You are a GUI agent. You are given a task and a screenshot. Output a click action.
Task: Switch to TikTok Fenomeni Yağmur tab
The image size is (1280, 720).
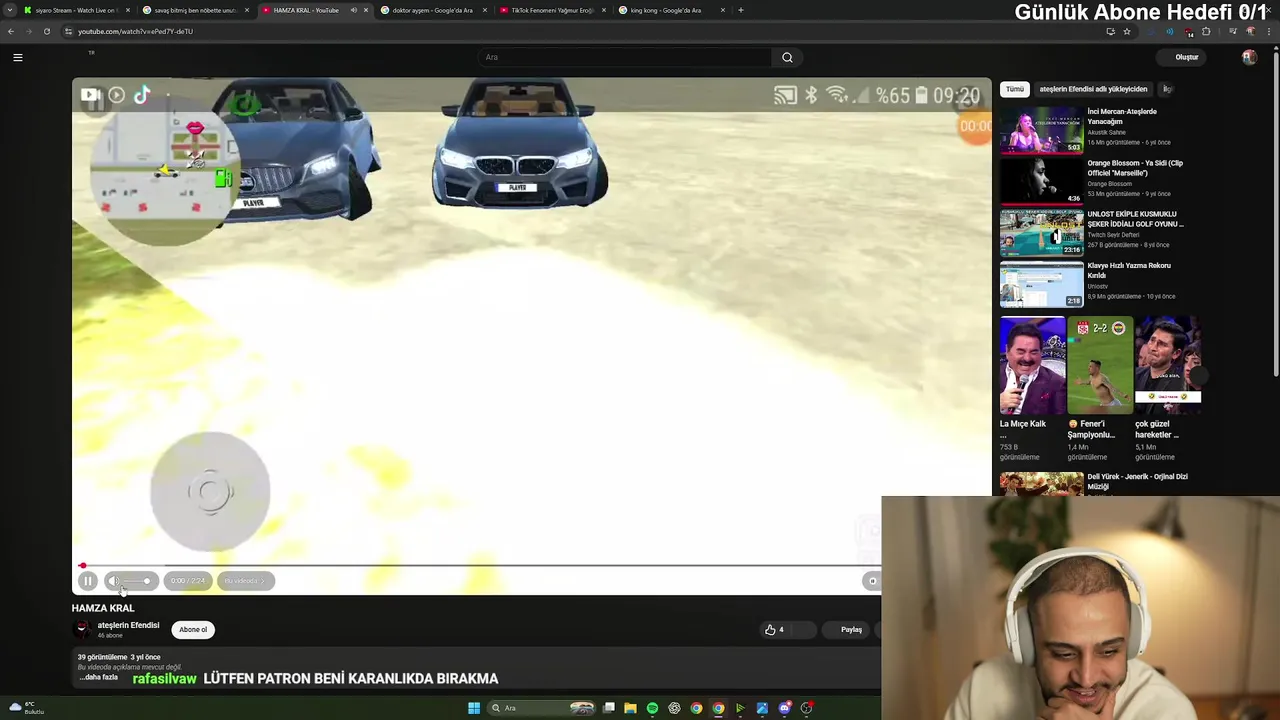(552, 10)
